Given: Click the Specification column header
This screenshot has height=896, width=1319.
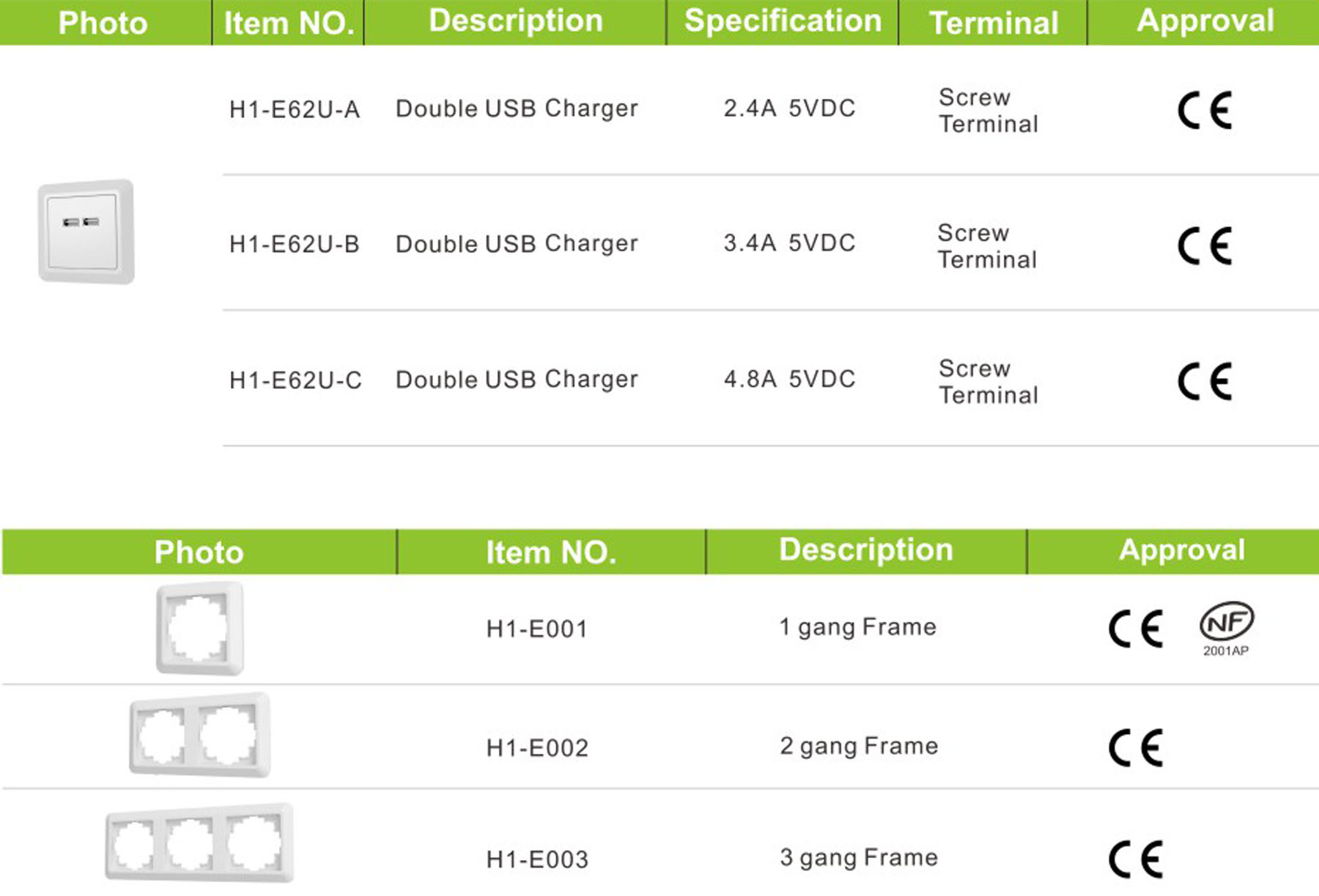Looking at the screenshot, I should coord(783,21).
